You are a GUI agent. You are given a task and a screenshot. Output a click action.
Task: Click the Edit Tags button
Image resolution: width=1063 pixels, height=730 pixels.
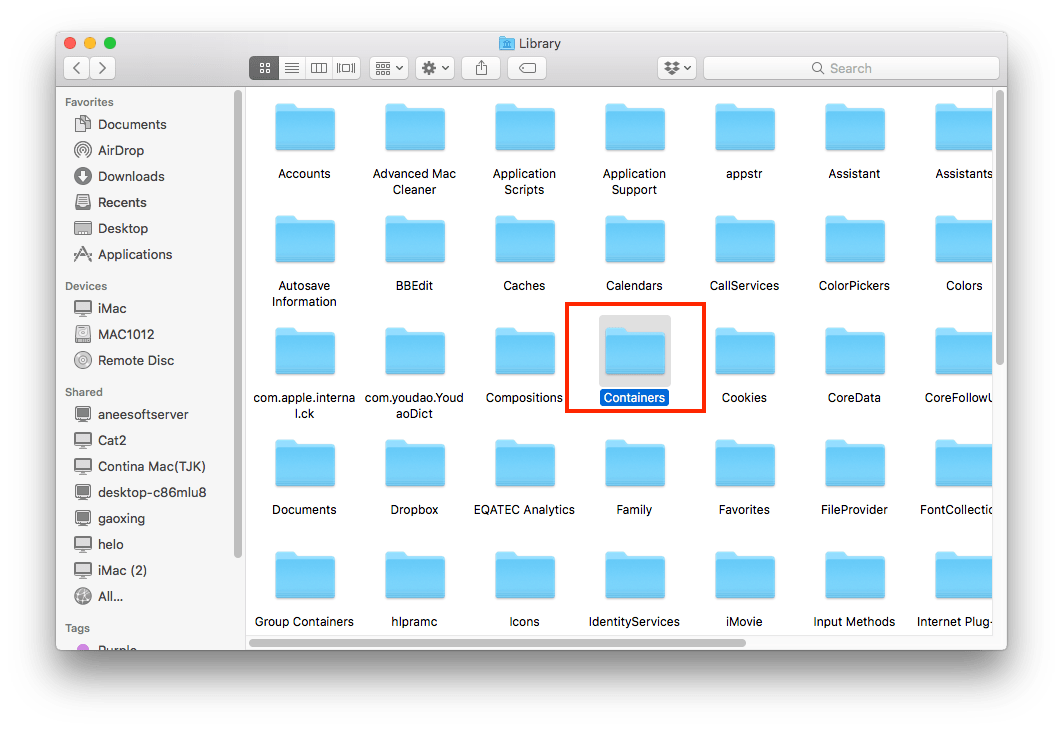(527, 67)
